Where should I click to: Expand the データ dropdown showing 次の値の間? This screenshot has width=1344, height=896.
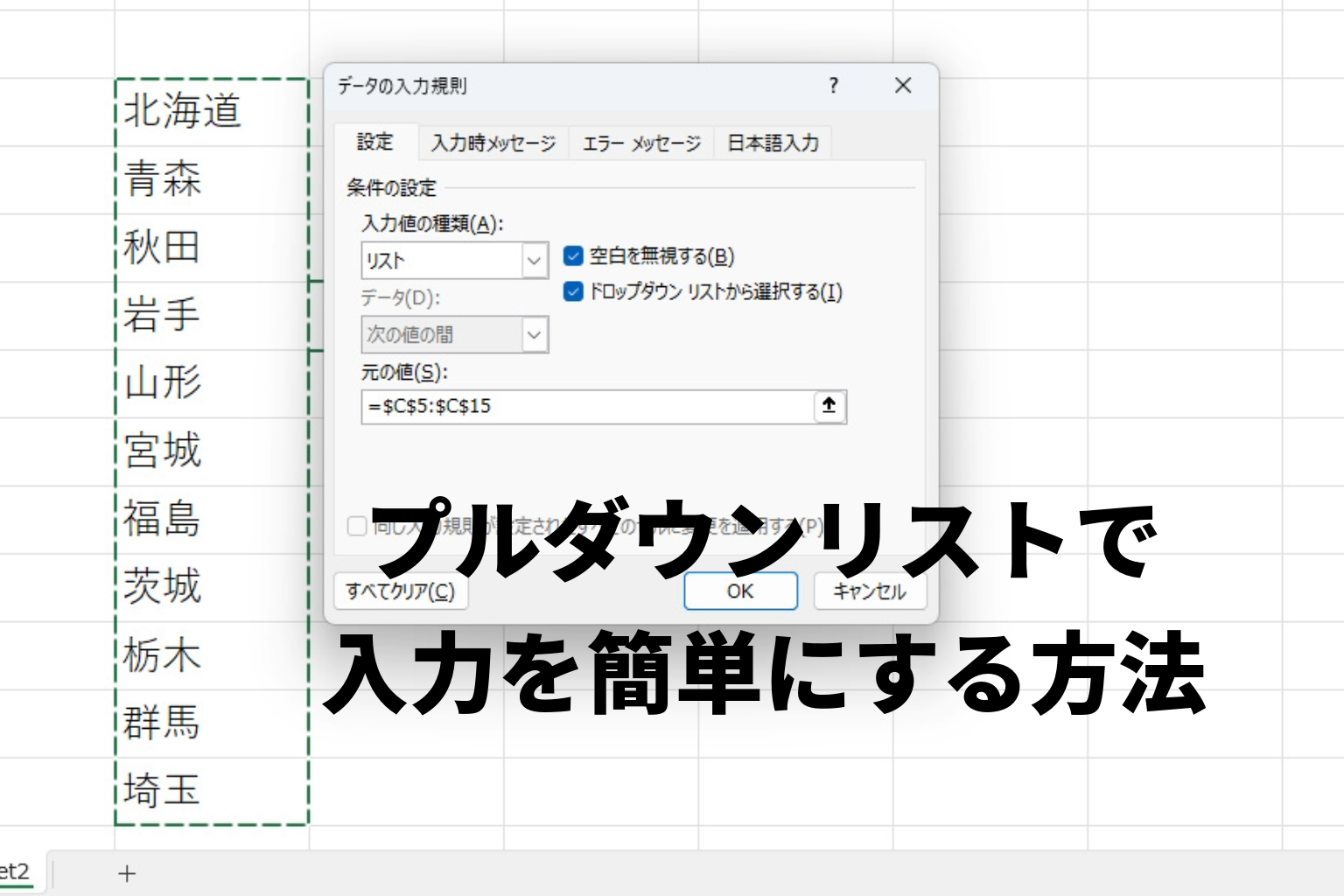(x=534, y=335)
